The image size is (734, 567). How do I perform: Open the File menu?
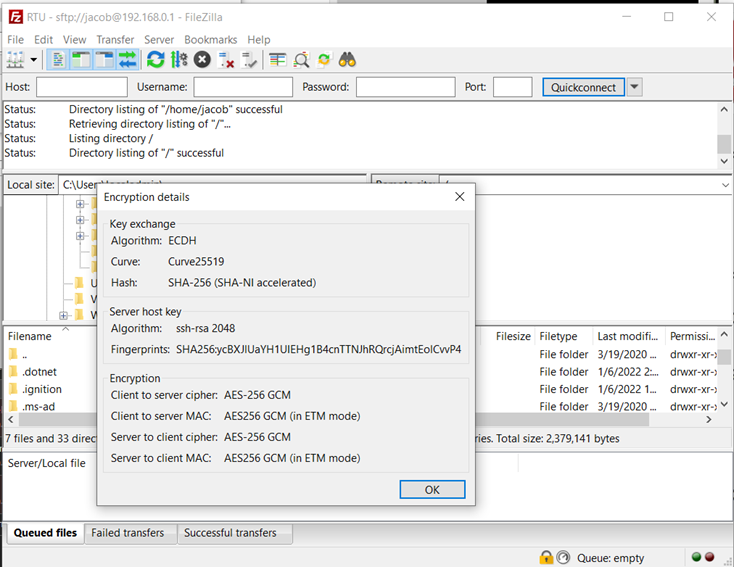[x=15, y=40]
